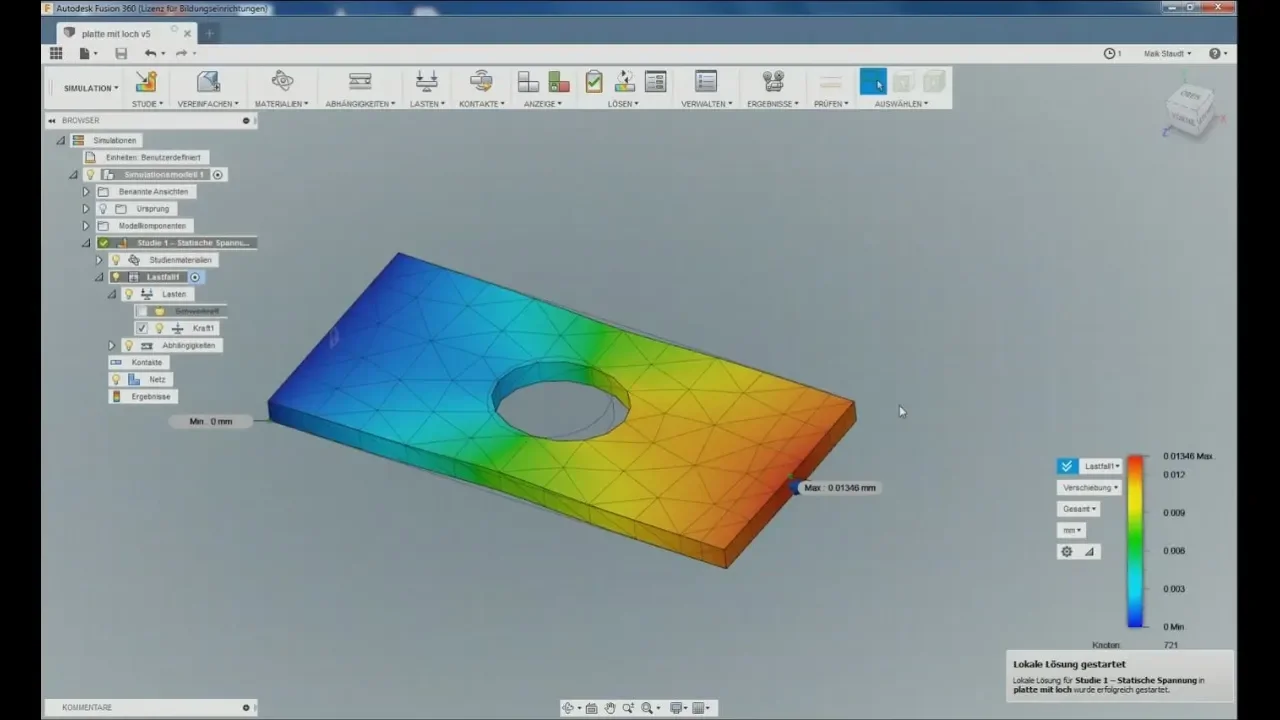Toggle visibility bulb of Studienmaterialien

(116, 260)
